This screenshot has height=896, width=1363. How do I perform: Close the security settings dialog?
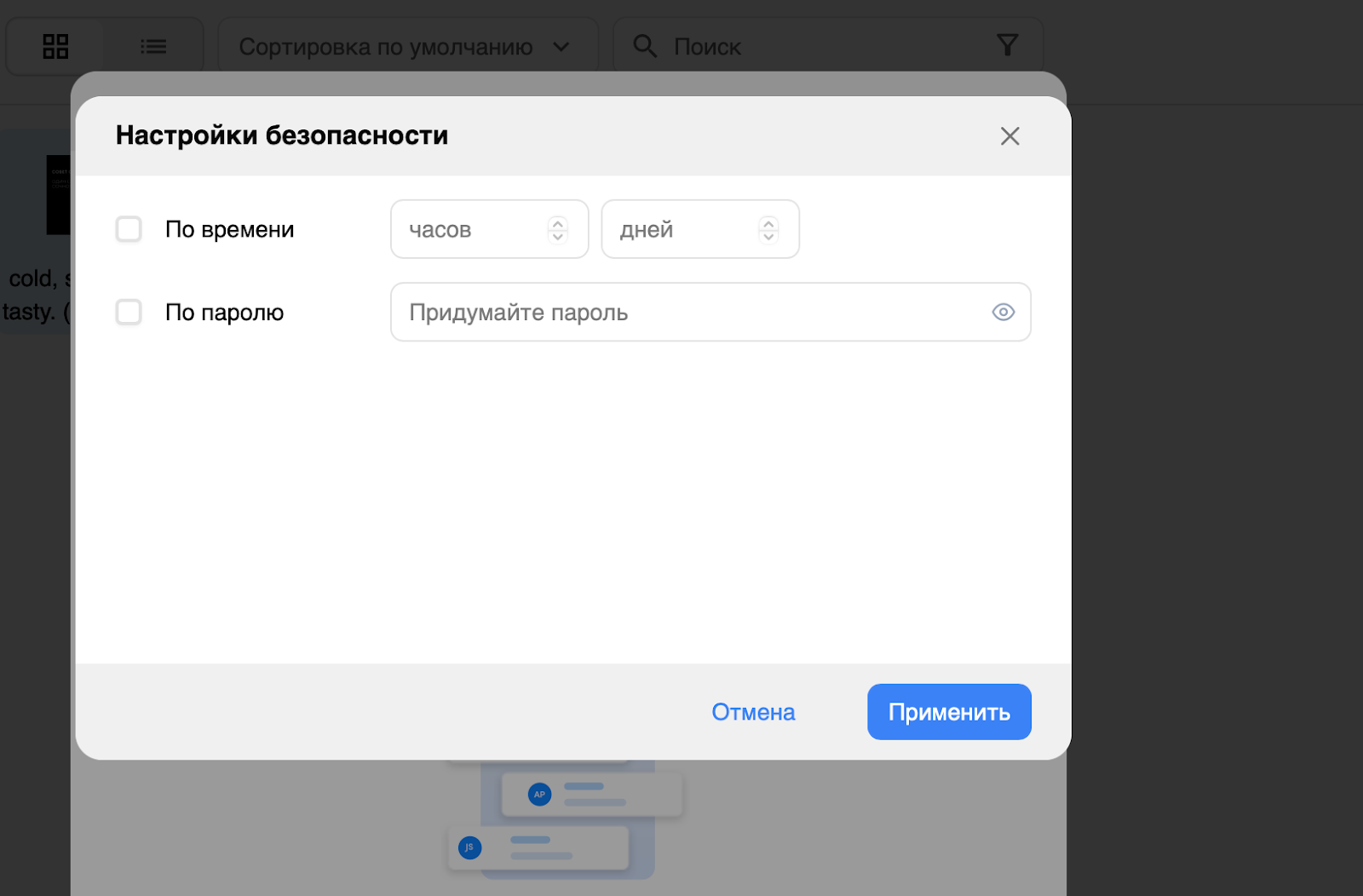(1009, 135)
